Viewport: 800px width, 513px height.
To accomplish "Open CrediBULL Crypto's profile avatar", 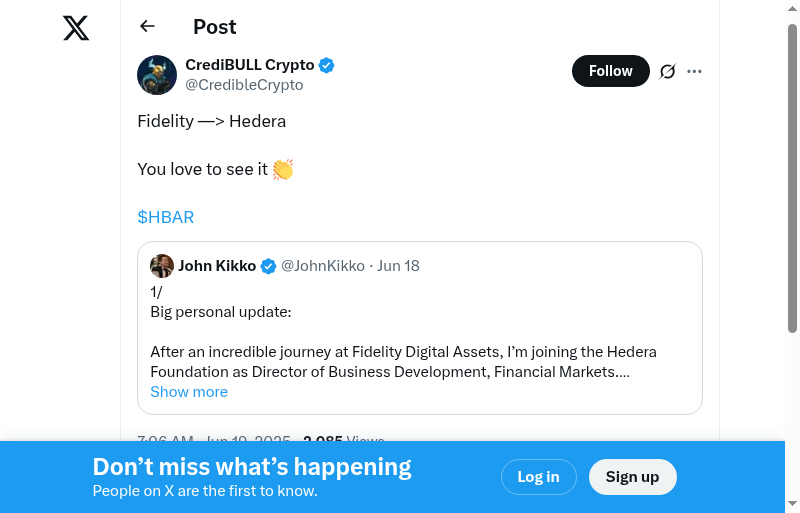I will pyautogui.click(x=157, y=75).
